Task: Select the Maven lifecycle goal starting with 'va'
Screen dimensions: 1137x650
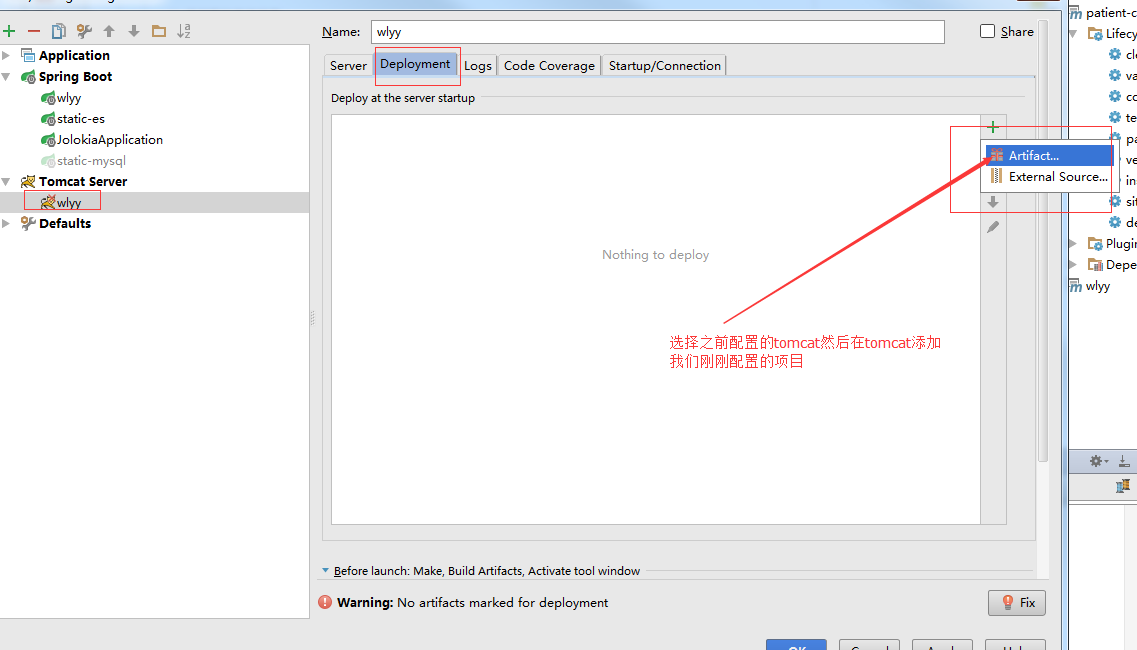Action: [x=1130, y=75]
